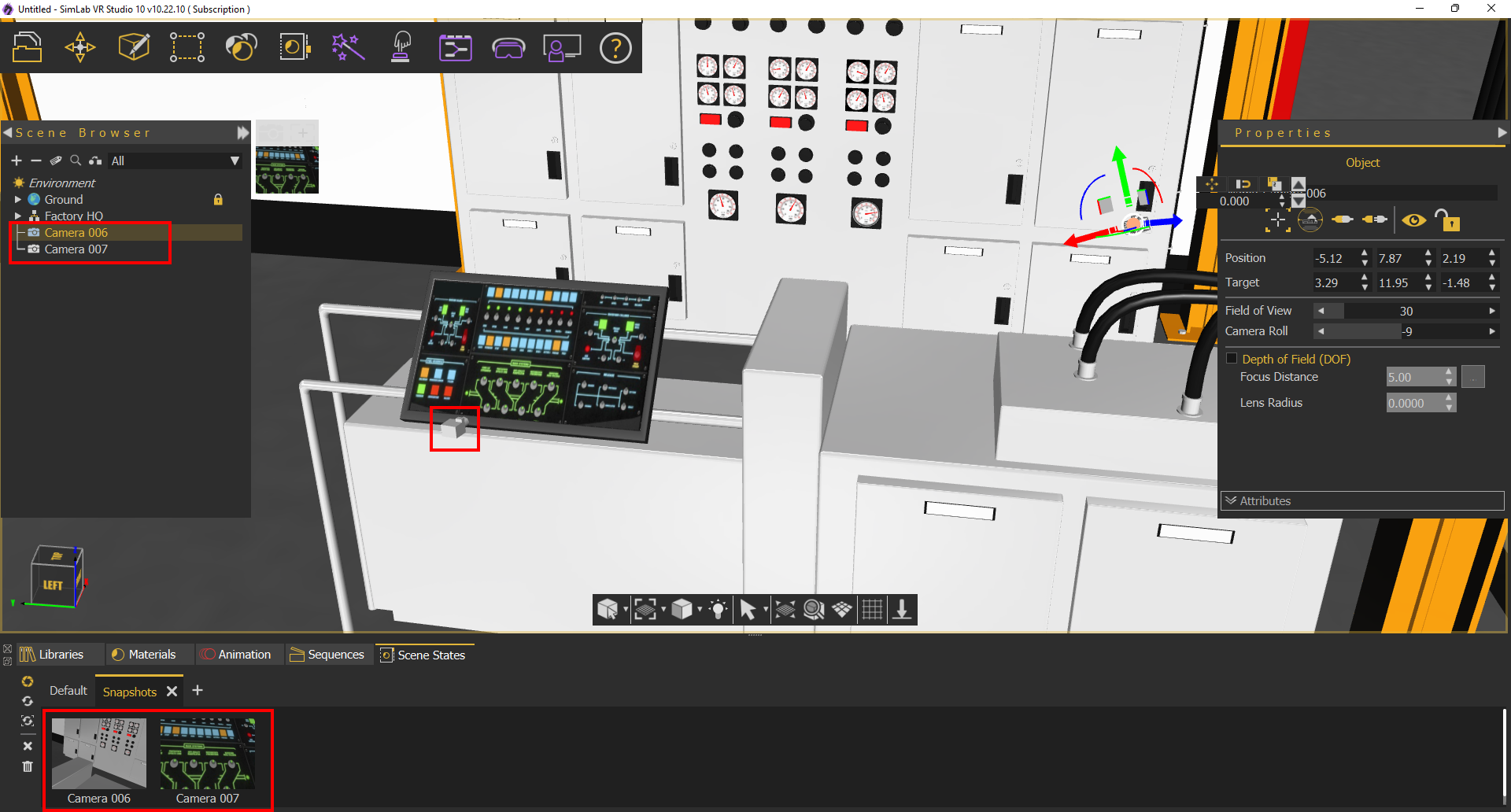
Task: Click the magnifier object inspect viewport icon
Action: pyautogui.click(x=814, y=610)
